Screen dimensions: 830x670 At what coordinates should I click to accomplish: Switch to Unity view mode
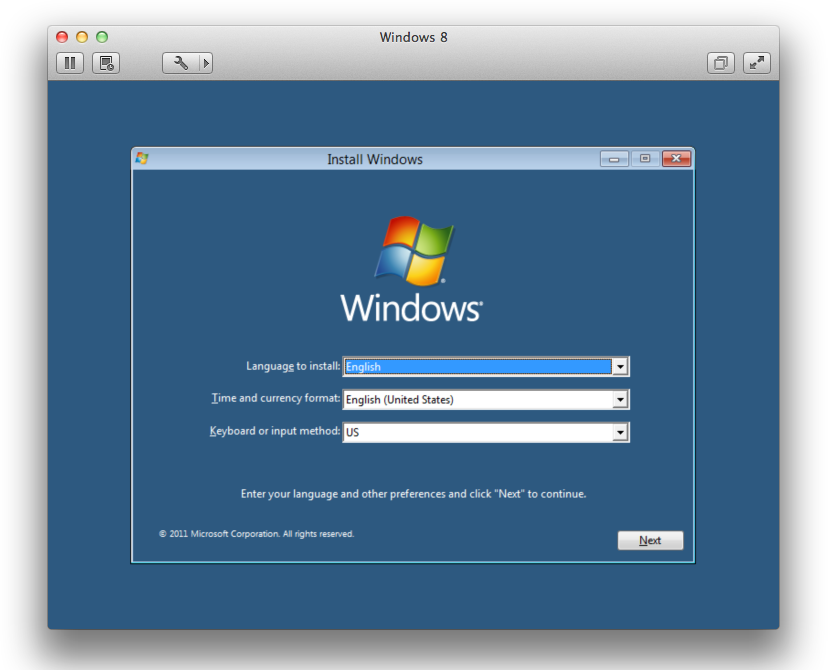720,63
